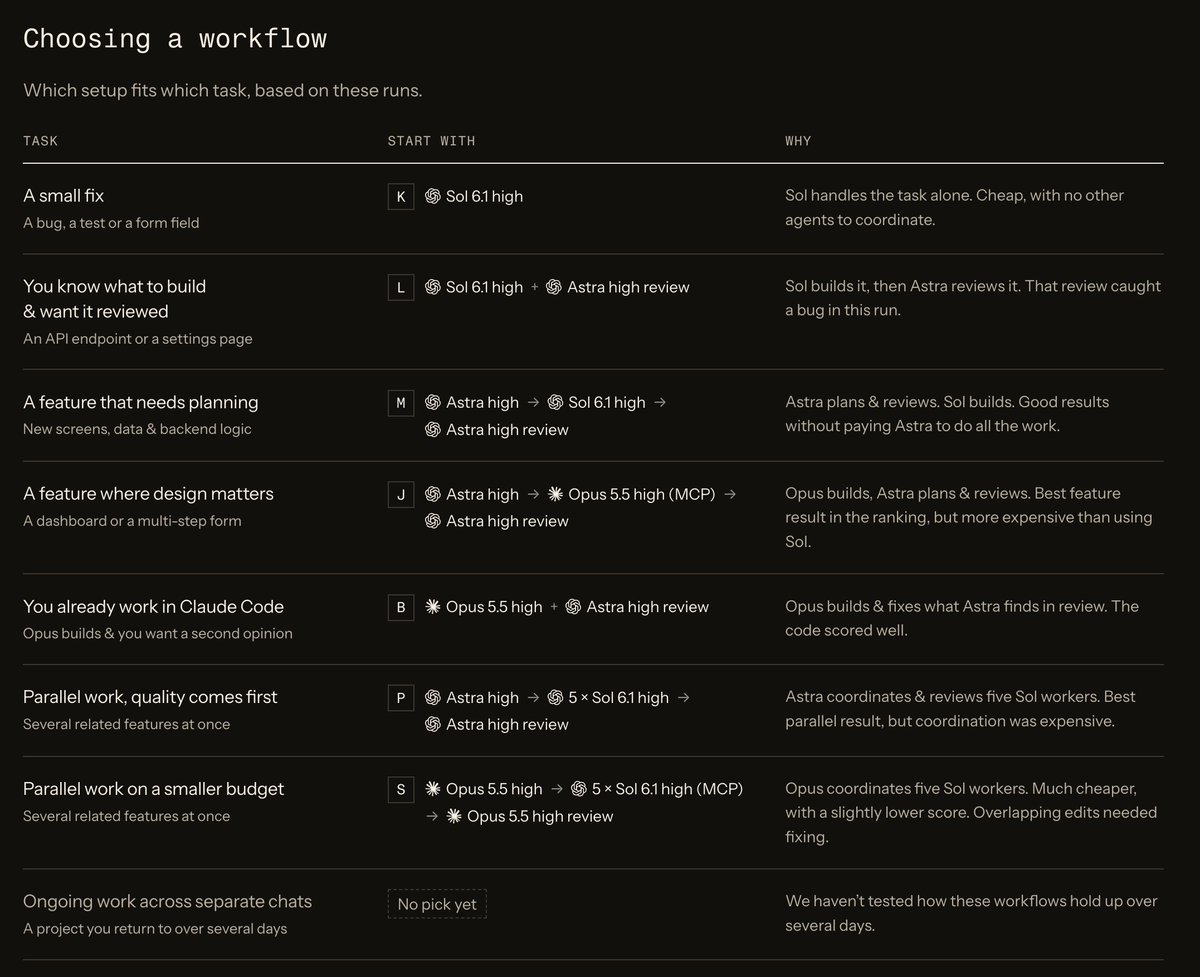Select the B badge for Claude Code workflow

[401, 607]
